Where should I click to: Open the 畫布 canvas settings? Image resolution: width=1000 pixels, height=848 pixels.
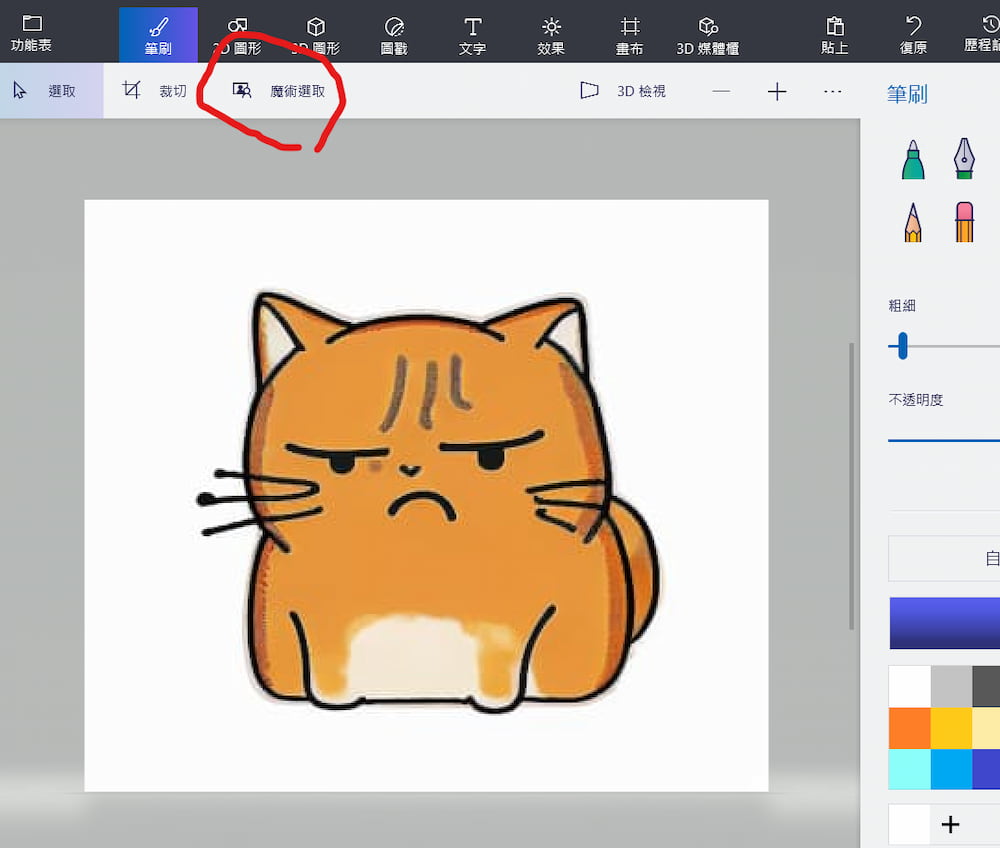629,34
